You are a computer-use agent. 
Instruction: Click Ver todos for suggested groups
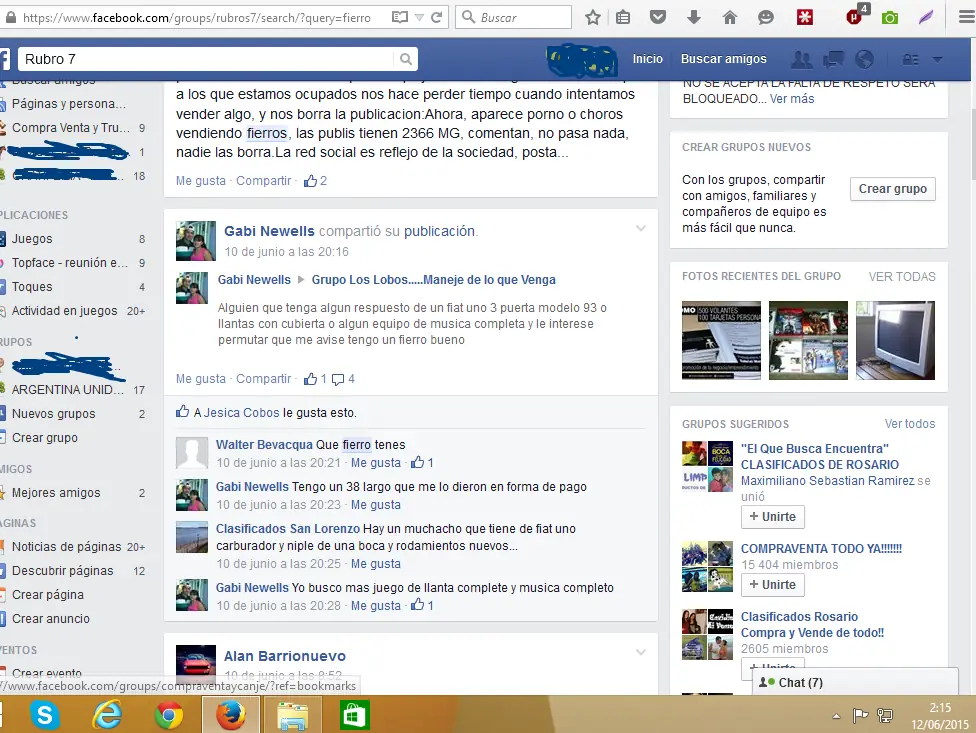click(x=910, y=424)
